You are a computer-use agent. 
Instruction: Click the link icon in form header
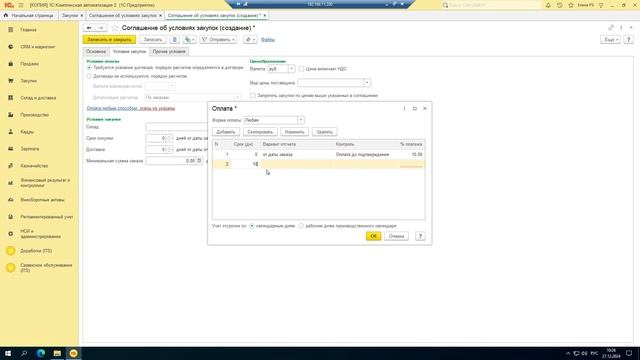pos(611,28)
